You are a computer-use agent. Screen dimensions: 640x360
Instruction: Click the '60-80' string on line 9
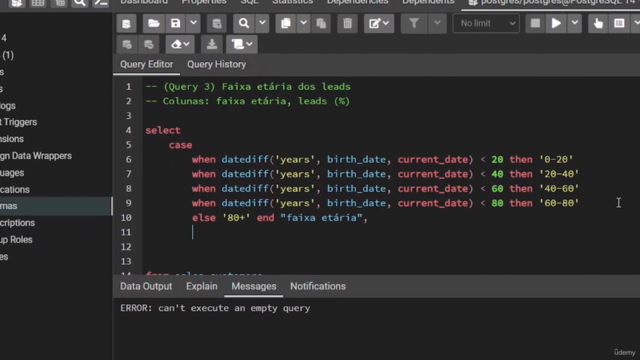point(559,203)
